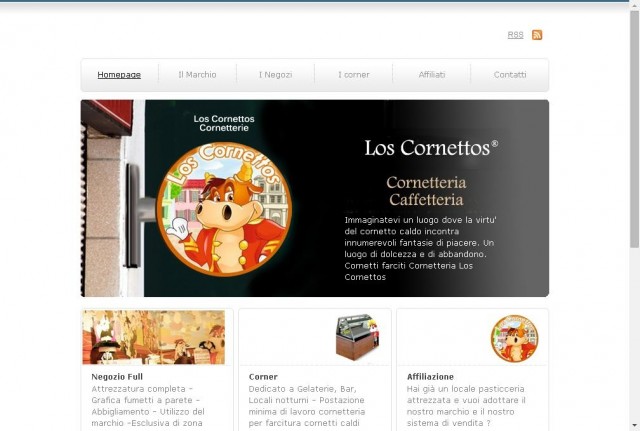Click the page vertical scrollbar thumb
Viewport: 640px width, 431px height.
(x=634, y=129)
